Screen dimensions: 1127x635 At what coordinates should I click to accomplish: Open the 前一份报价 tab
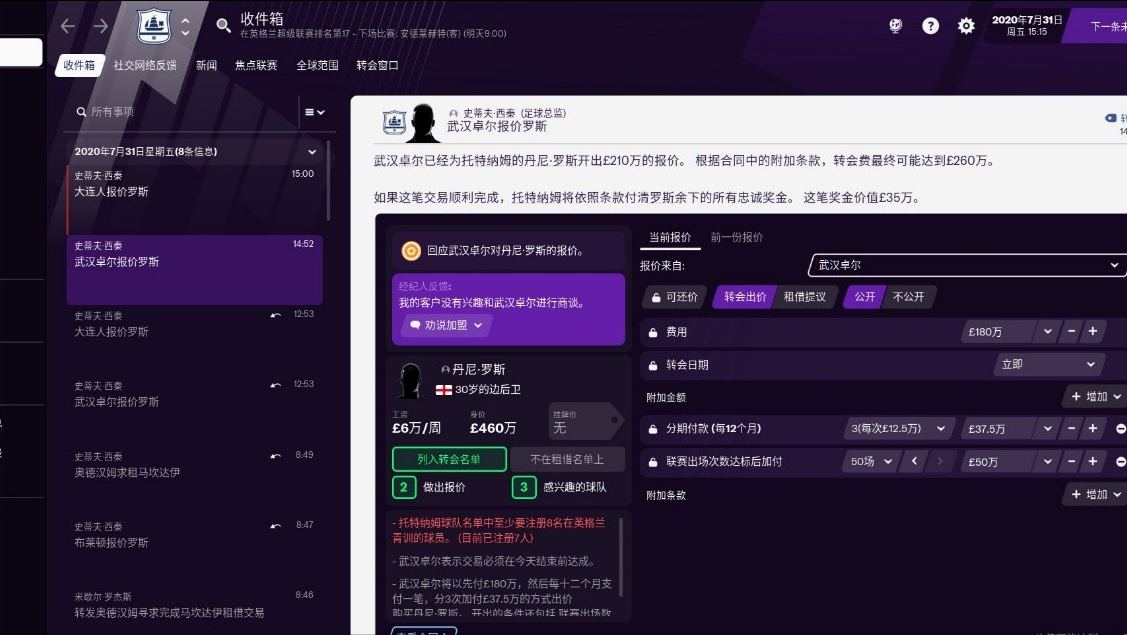pos(736,238)
